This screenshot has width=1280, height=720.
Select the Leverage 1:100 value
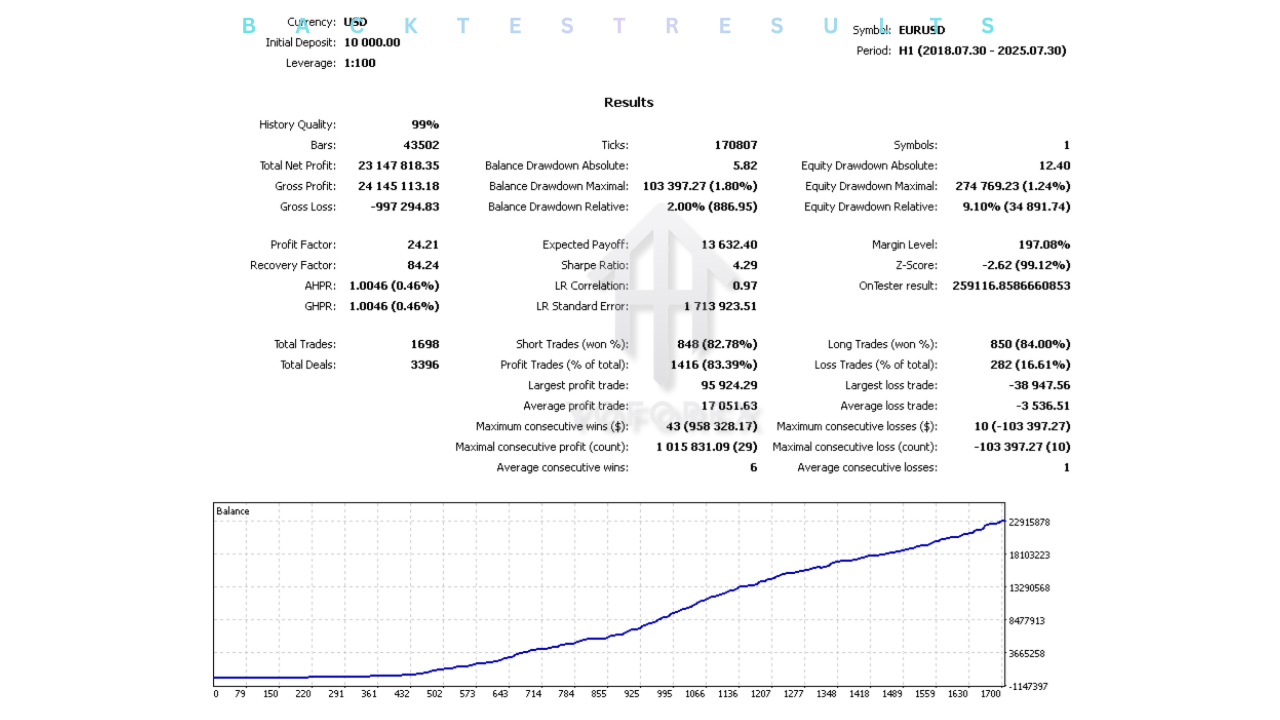coord(360,63)
